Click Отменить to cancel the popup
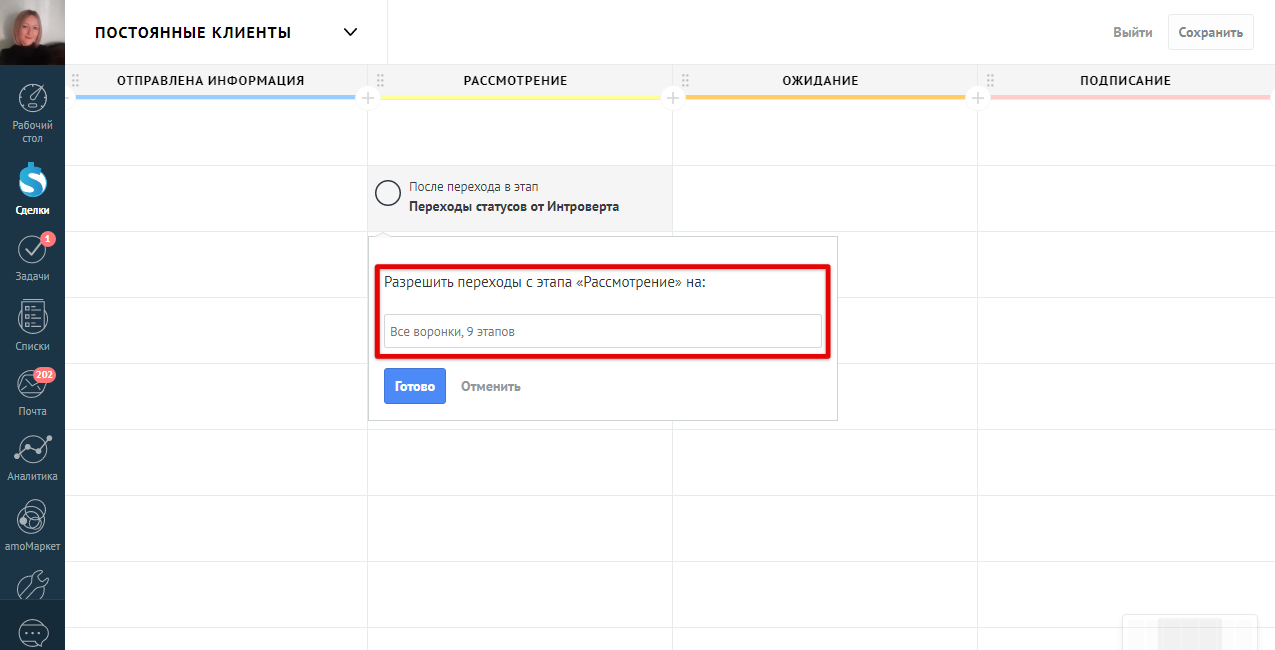This screenshot has width=1275, height=650. 491,386
